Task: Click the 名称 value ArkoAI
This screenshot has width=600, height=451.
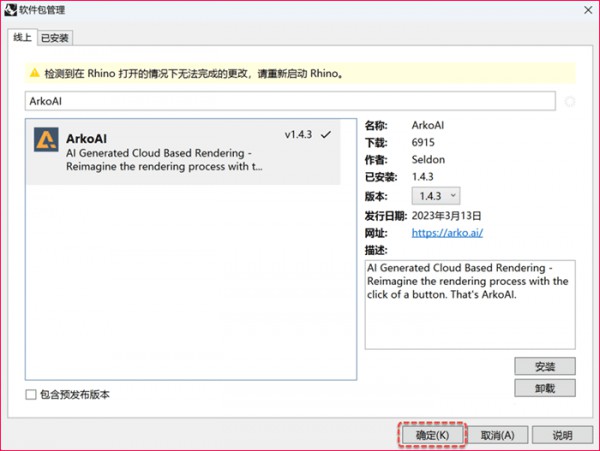Action: [x=428, y=125]
